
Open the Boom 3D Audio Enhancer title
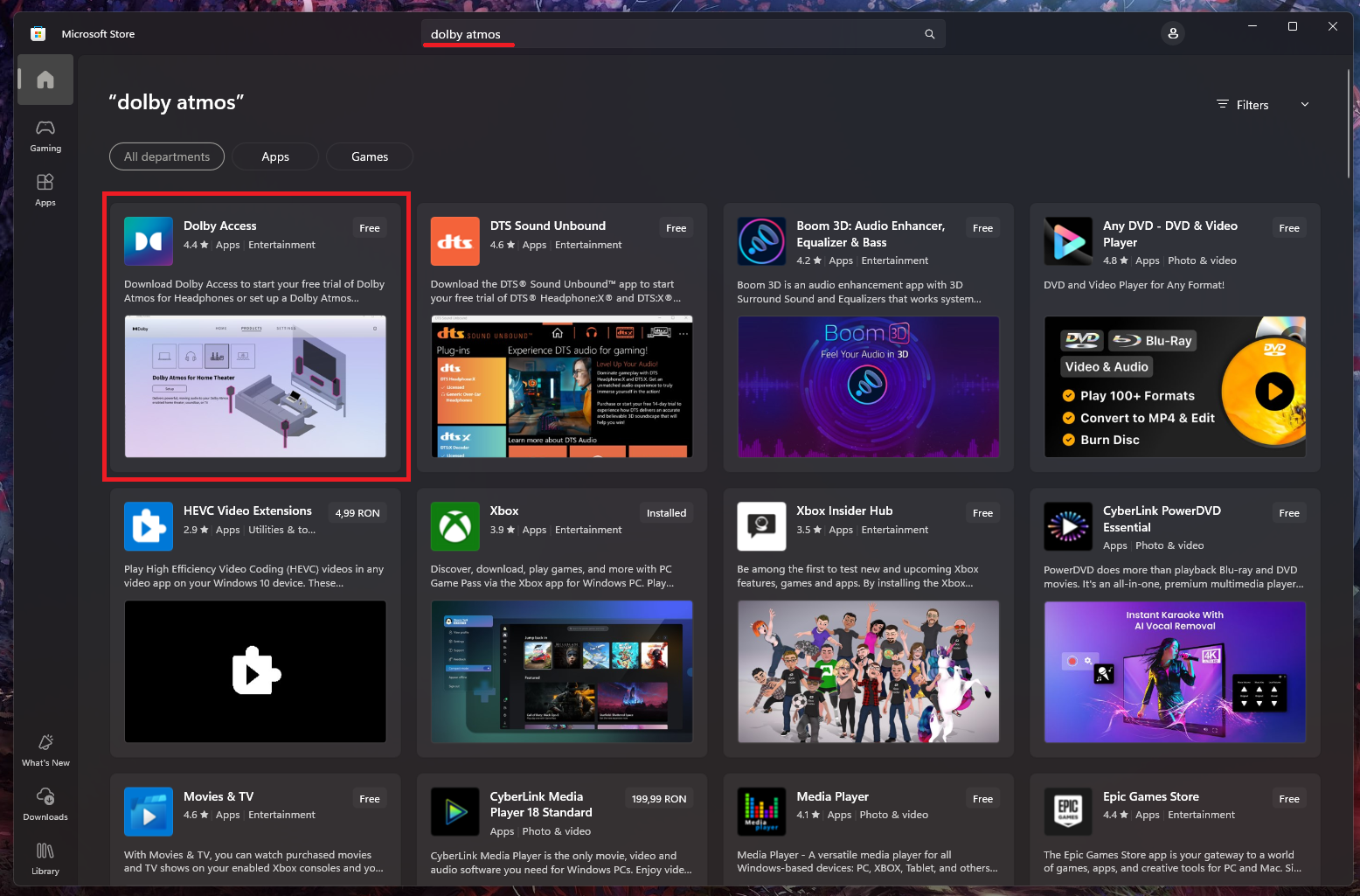tap(870, 233)
